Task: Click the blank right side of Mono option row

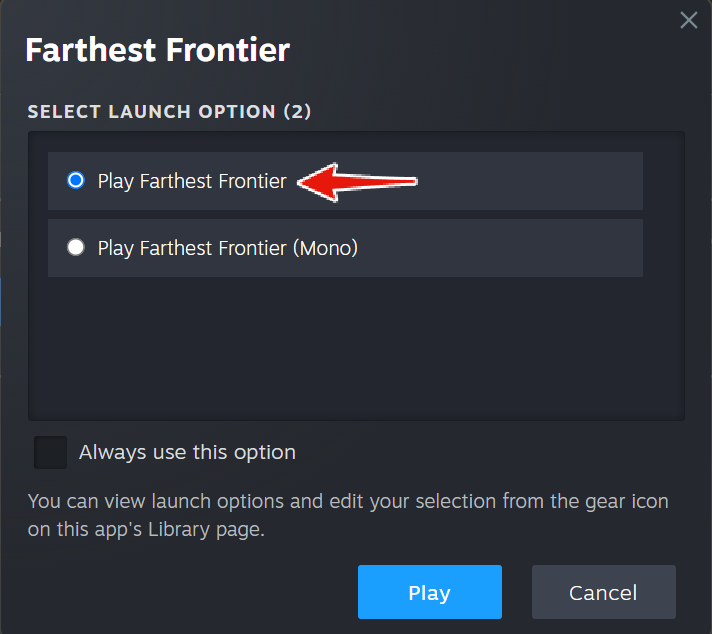Action: [499, 248]
